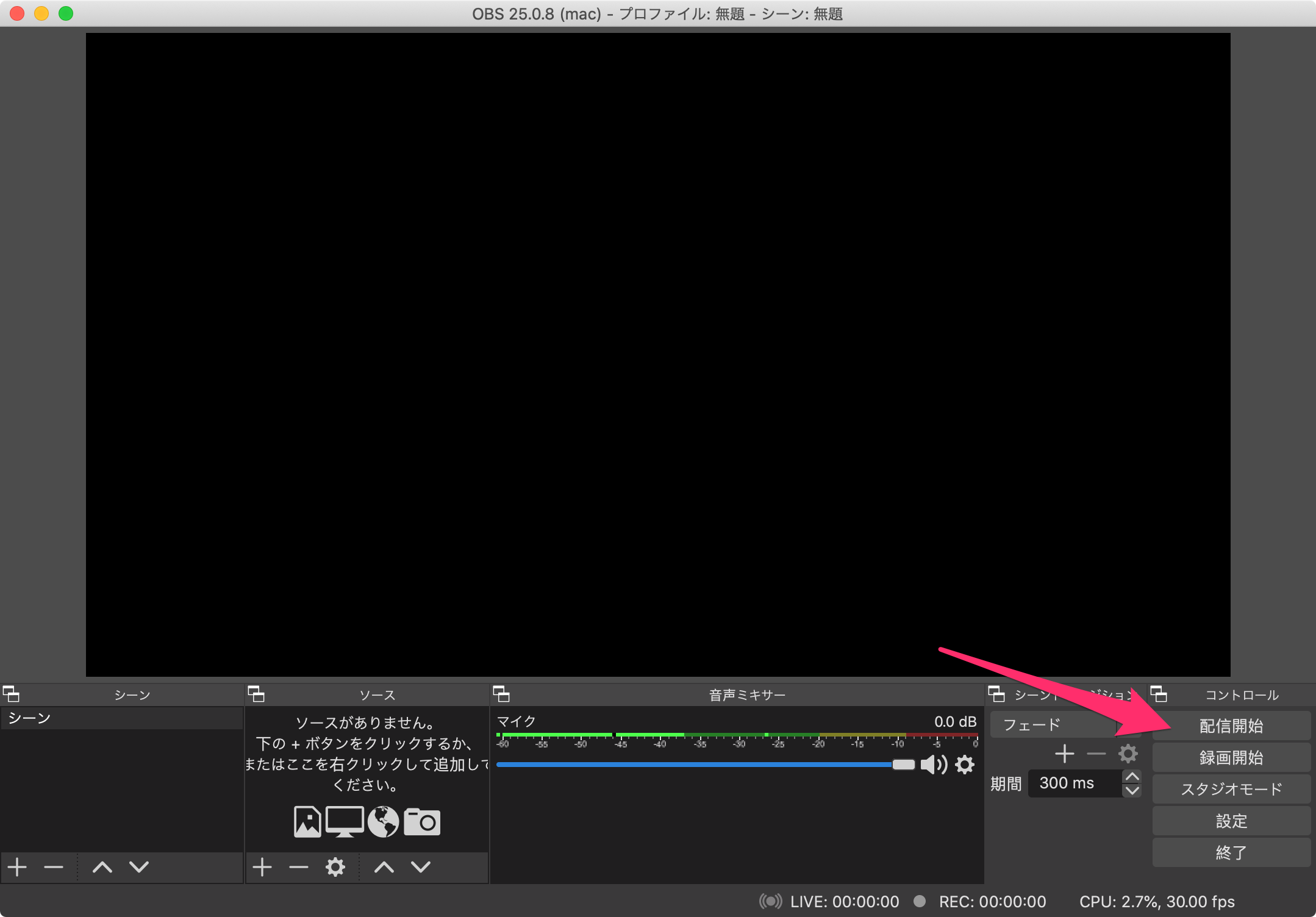
Task: Move source down with down arrow
Action: tap(421, 866)
